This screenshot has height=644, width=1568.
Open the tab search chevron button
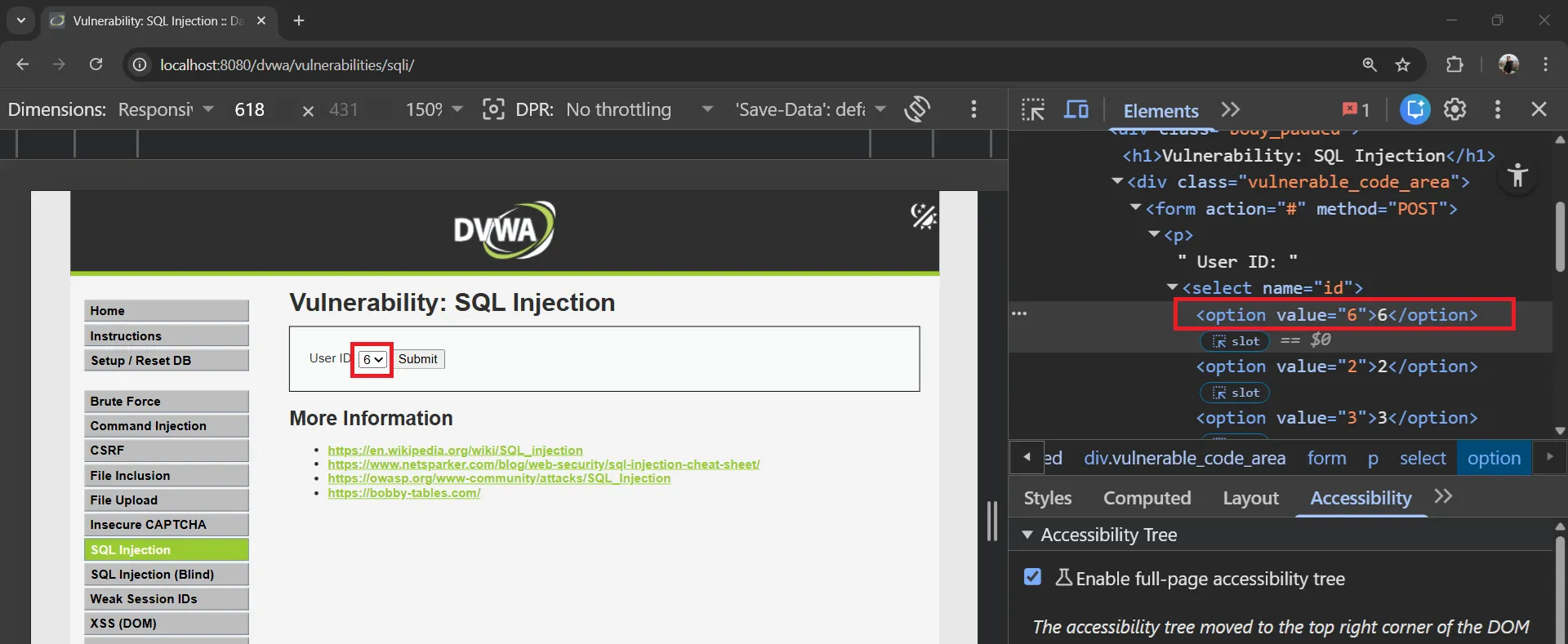pyautogui.click(x=21, y=20)
